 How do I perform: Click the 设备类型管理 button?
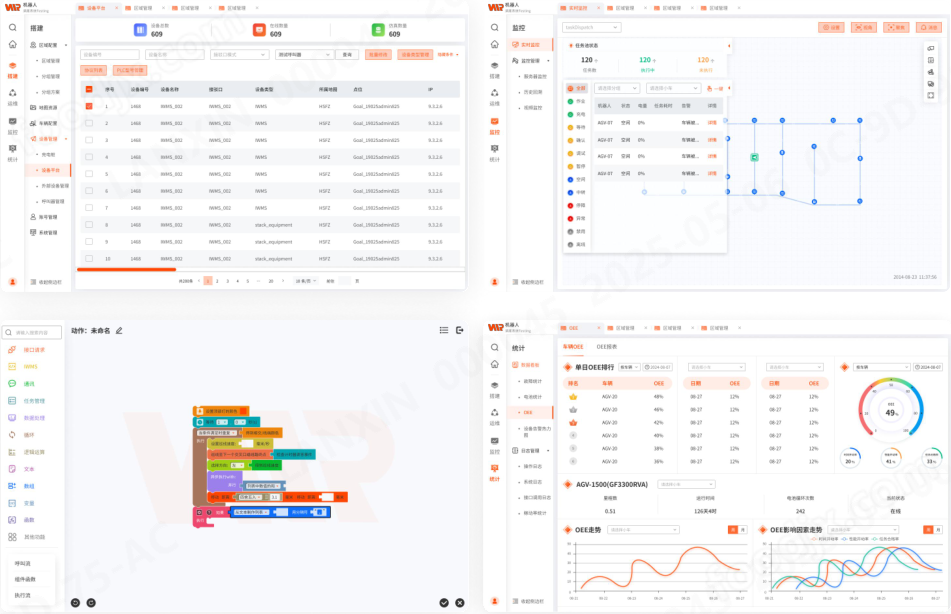[415, 55]
